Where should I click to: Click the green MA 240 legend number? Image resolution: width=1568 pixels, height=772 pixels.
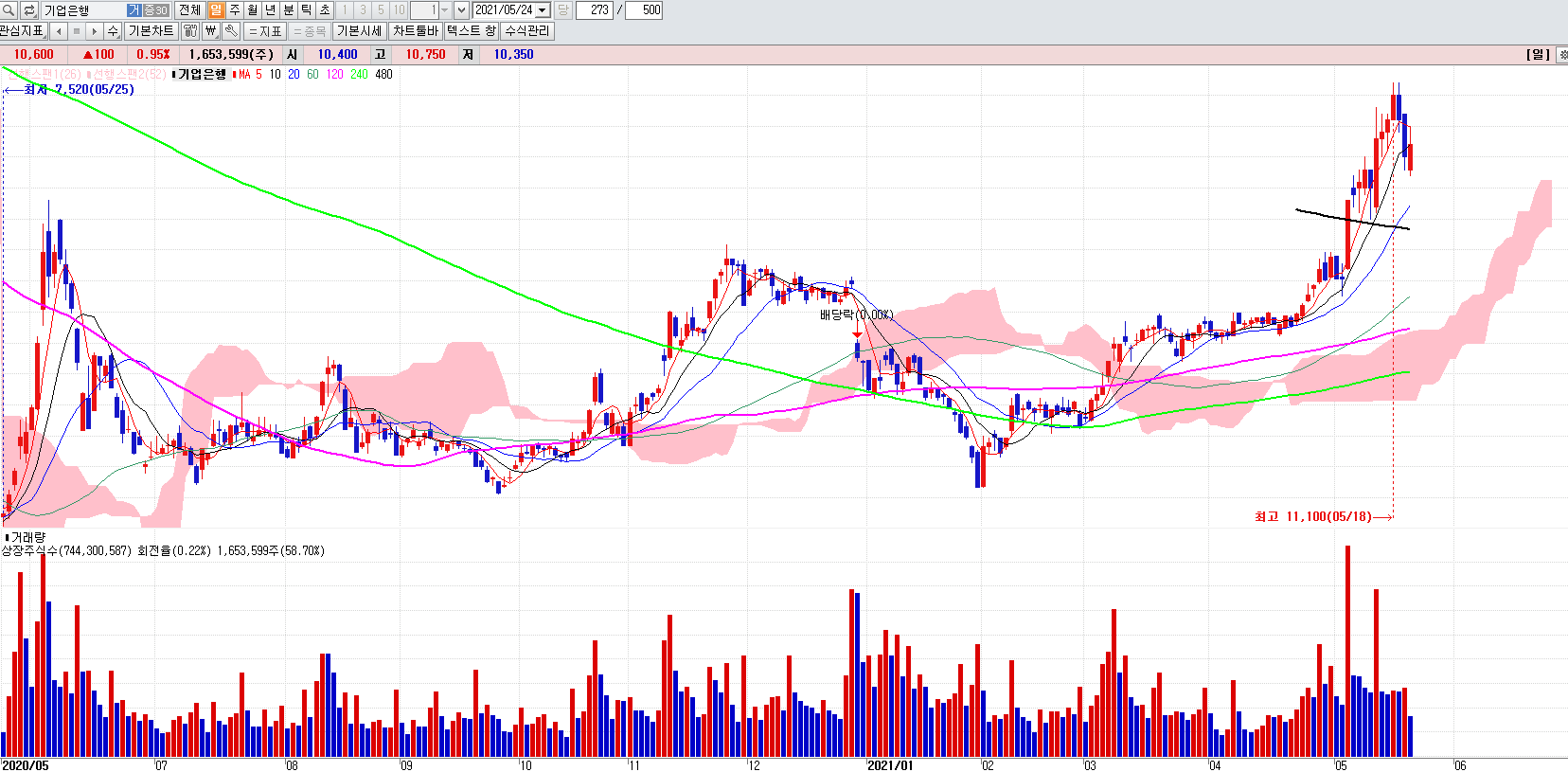359,74
